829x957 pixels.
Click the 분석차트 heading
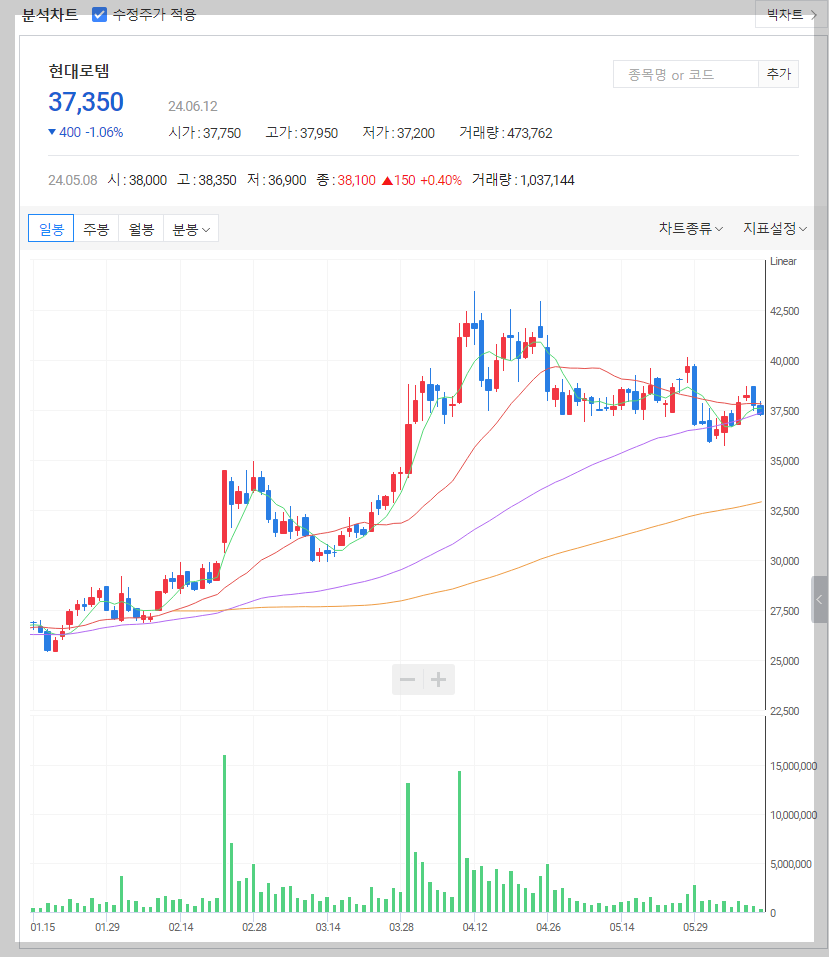(50, 15)
